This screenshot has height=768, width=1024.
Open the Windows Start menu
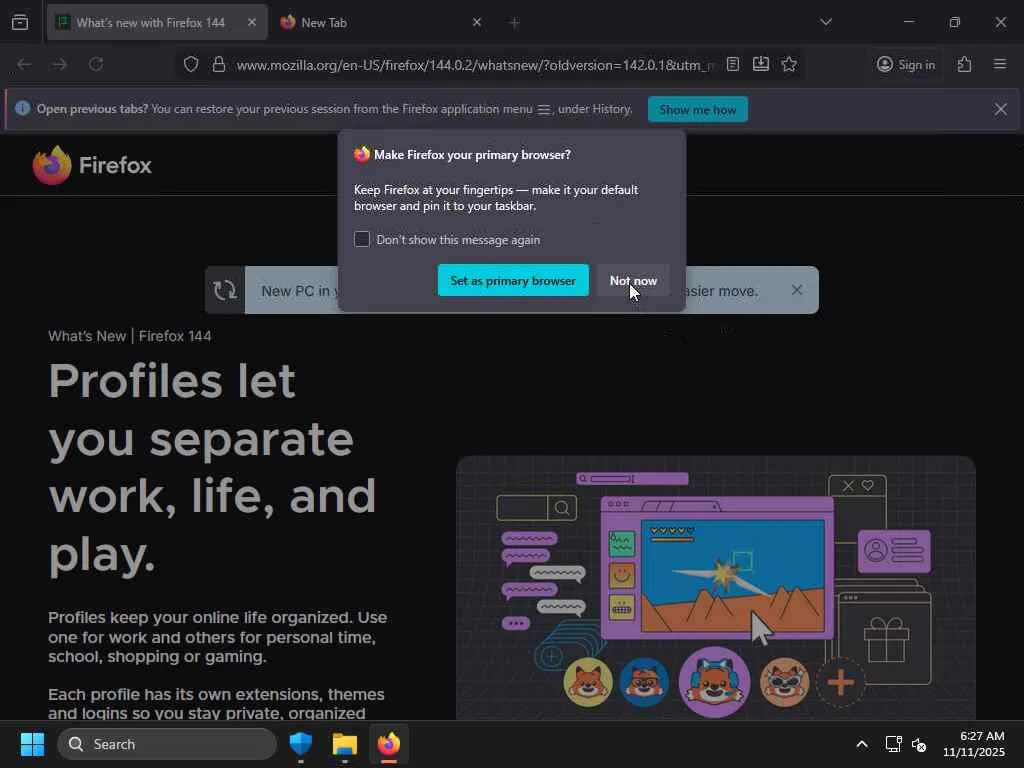tap(32, 744)
